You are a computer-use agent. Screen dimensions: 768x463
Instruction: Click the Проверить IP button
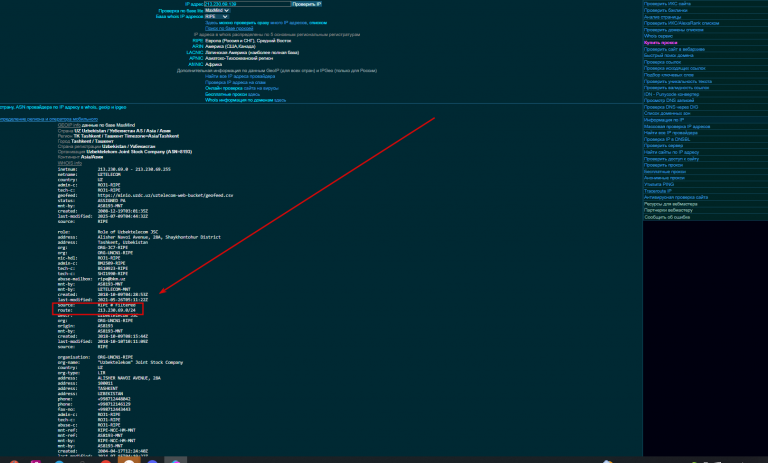pos(307,4)
